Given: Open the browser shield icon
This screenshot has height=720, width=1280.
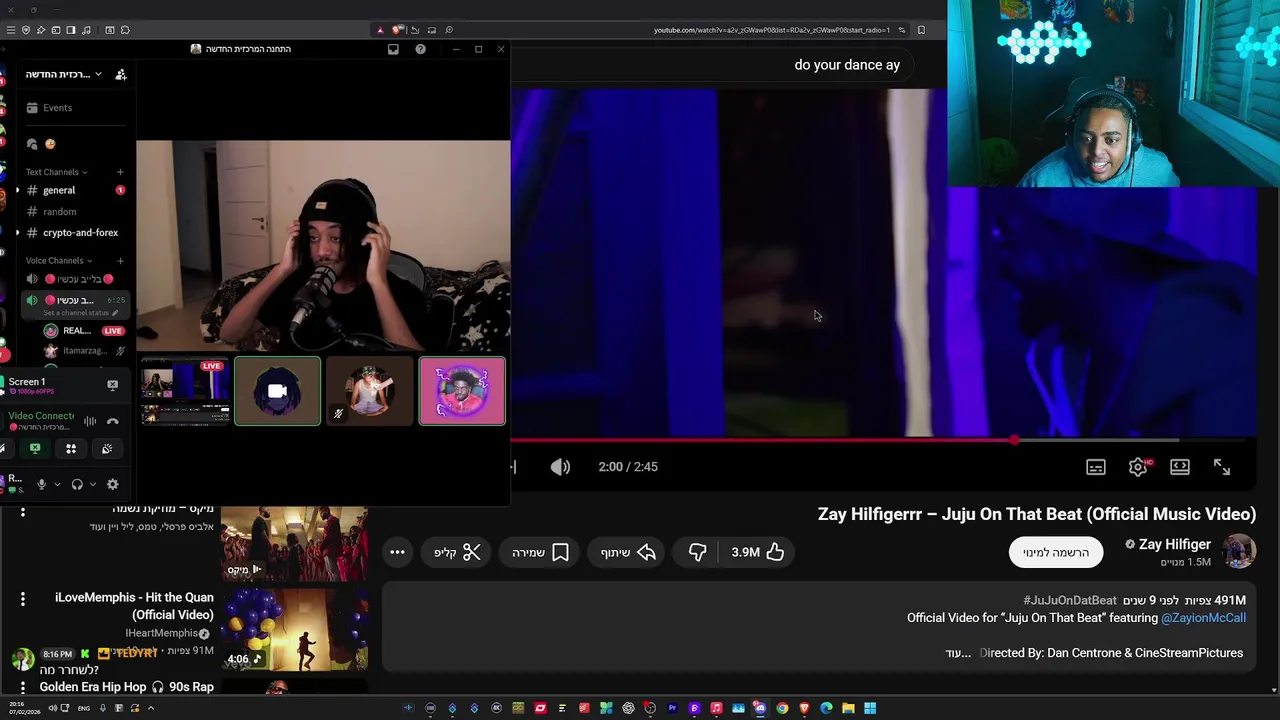Looking at the screenshot, I should point(26,30).
